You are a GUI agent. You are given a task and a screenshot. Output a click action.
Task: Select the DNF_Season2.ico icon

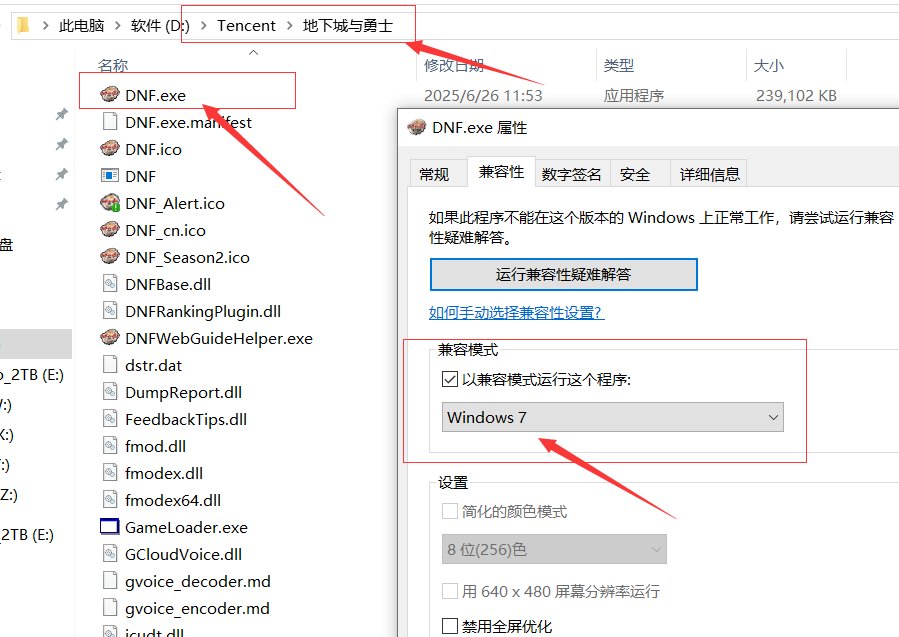coord(110,256)
